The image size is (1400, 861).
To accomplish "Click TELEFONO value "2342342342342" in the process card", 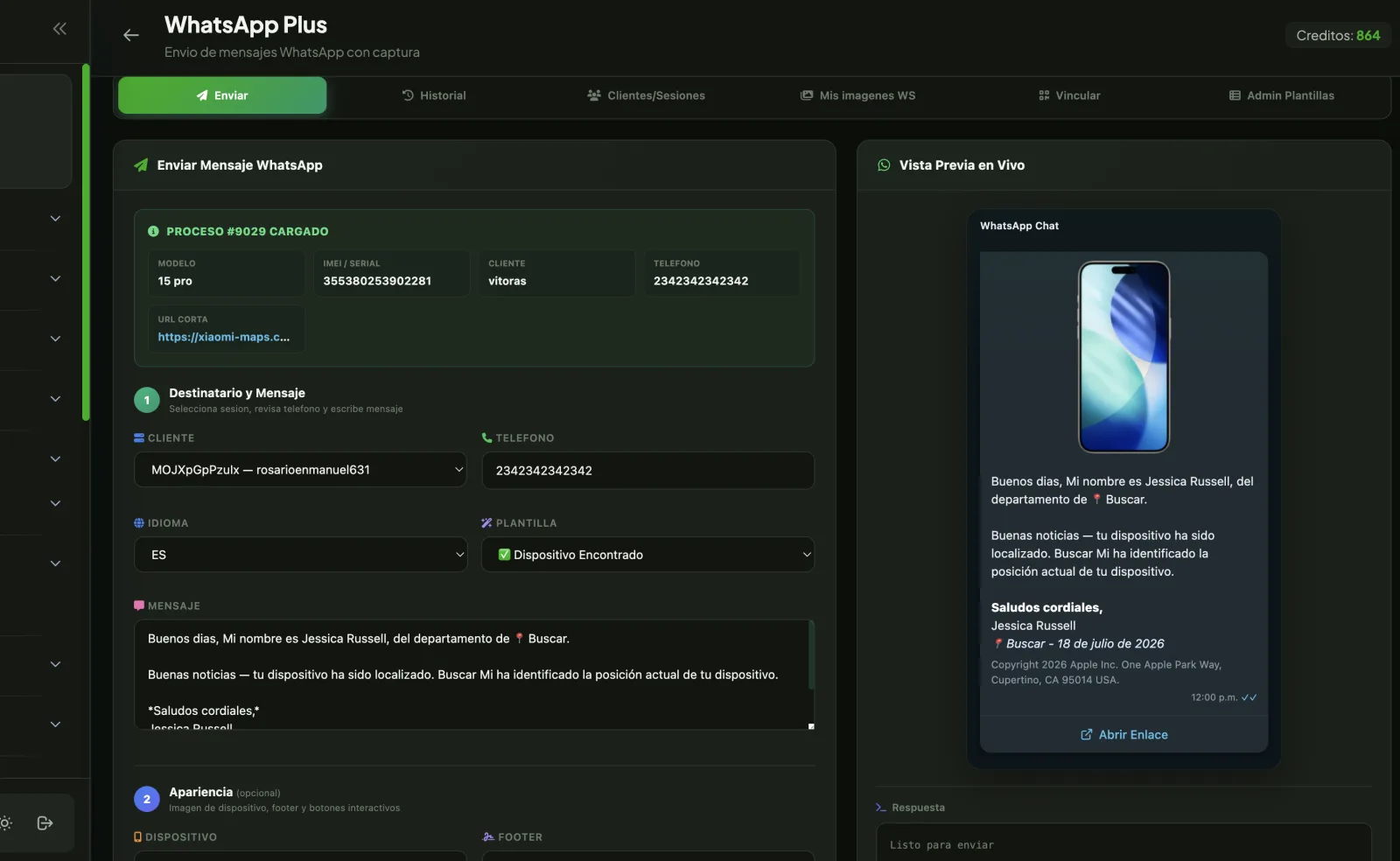I will point(701,281).
